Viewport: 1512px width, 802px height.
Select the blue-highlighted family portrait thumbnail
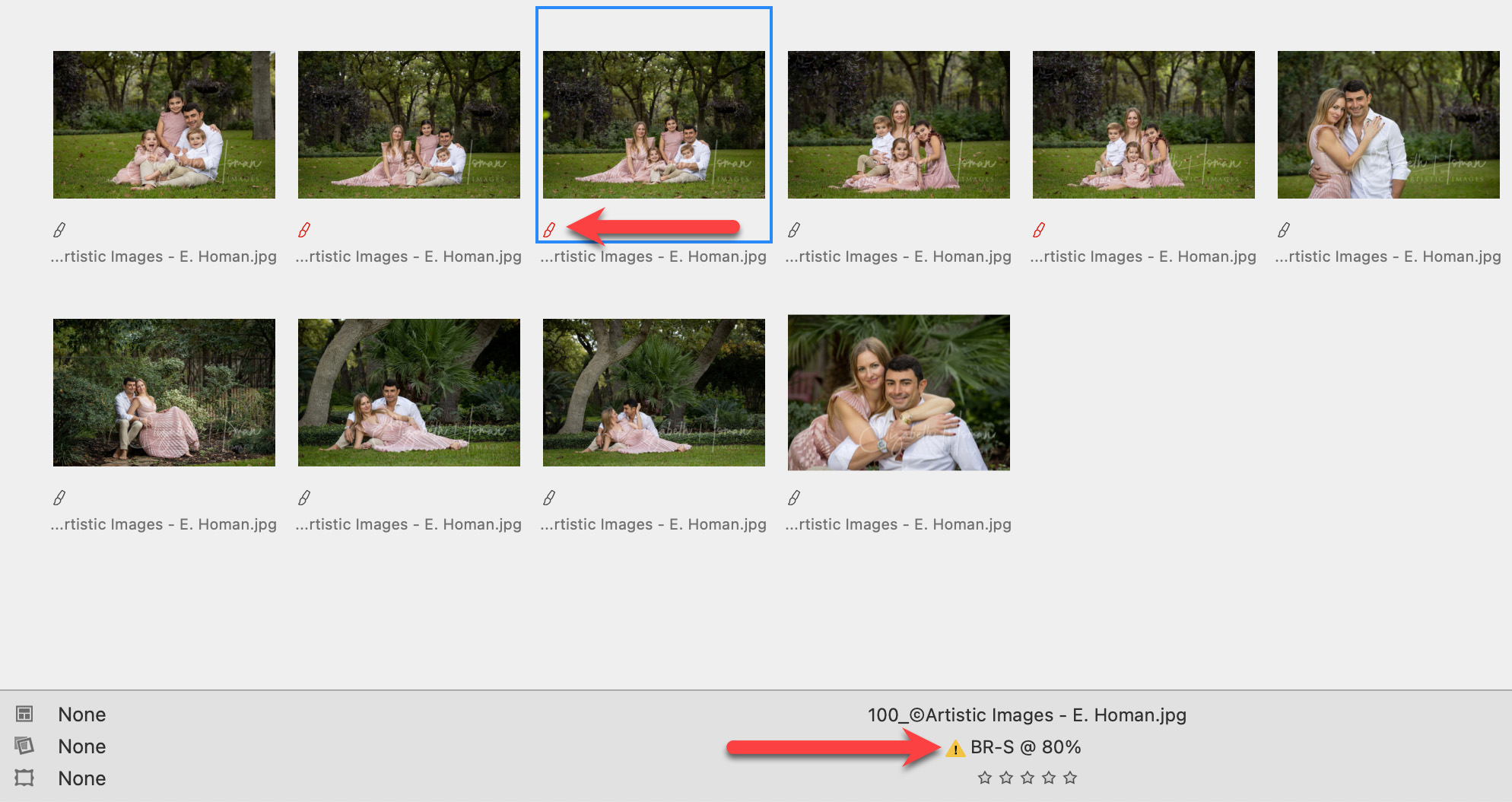point(654,125)
